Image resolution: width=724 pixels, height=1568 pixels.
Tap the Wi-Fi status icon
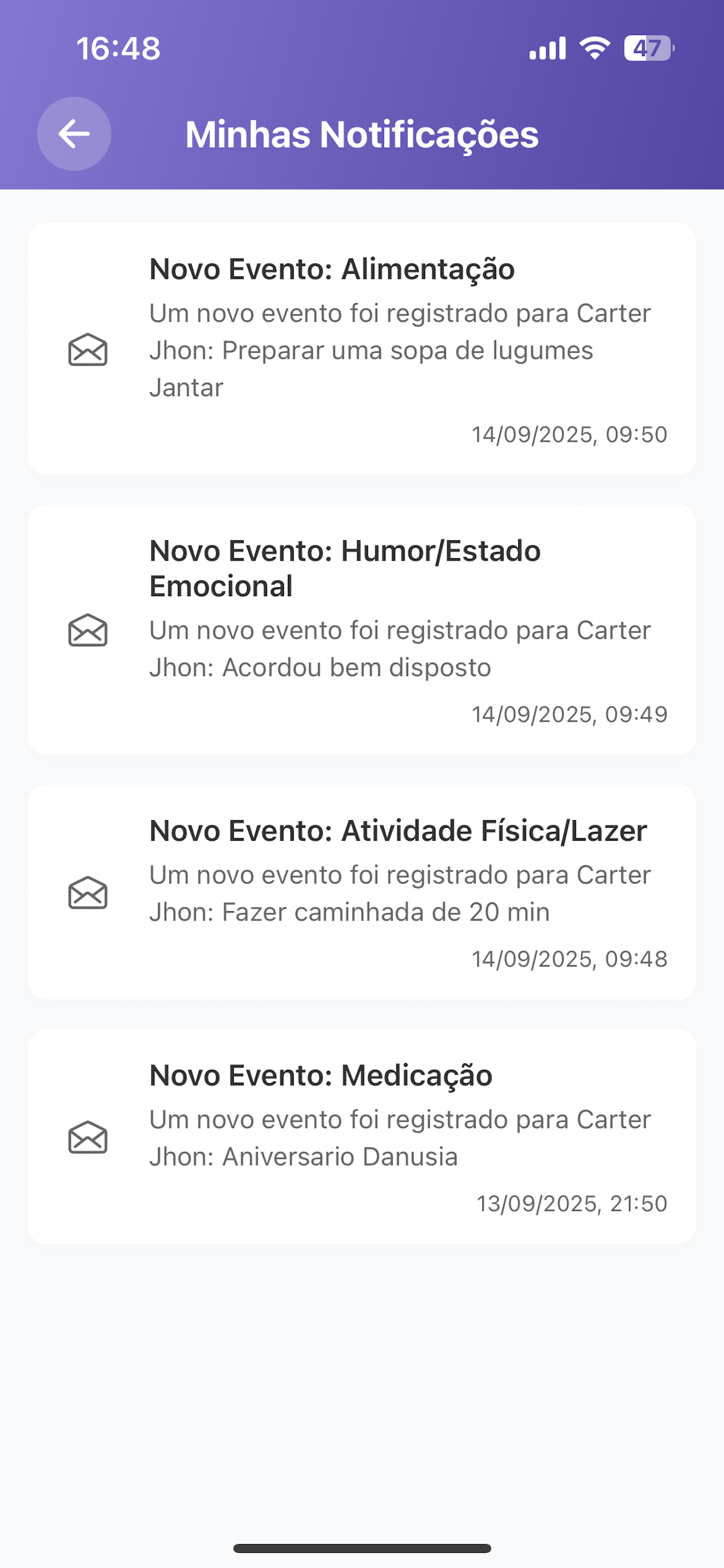595,48
